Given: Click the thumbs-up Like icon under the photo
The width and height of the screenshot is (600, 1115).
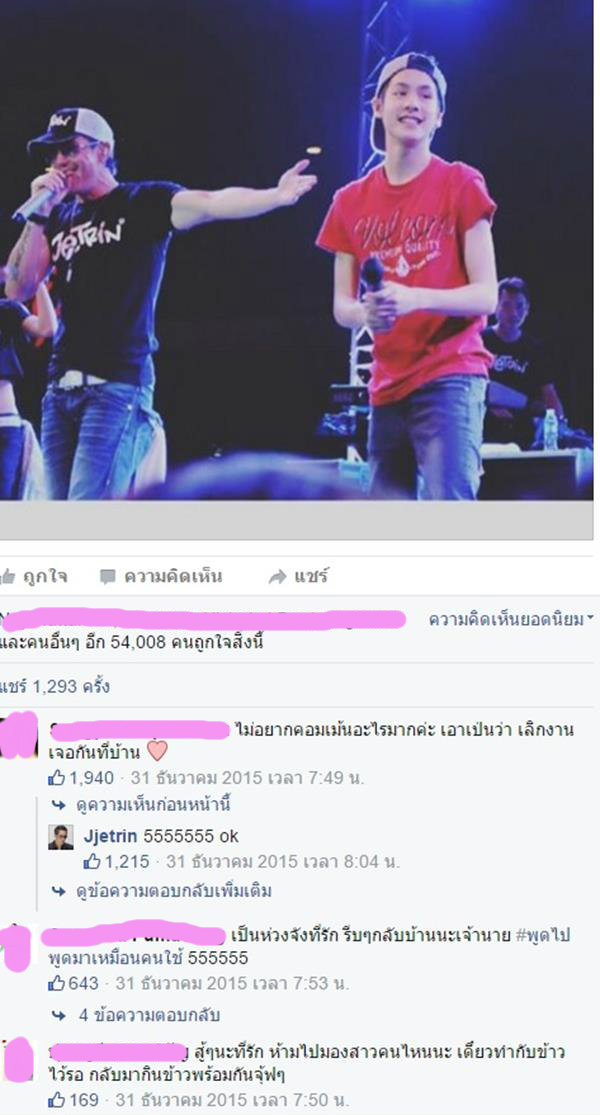Looking at the screenshot, I should pyautogui.click(x=7, y=576).
